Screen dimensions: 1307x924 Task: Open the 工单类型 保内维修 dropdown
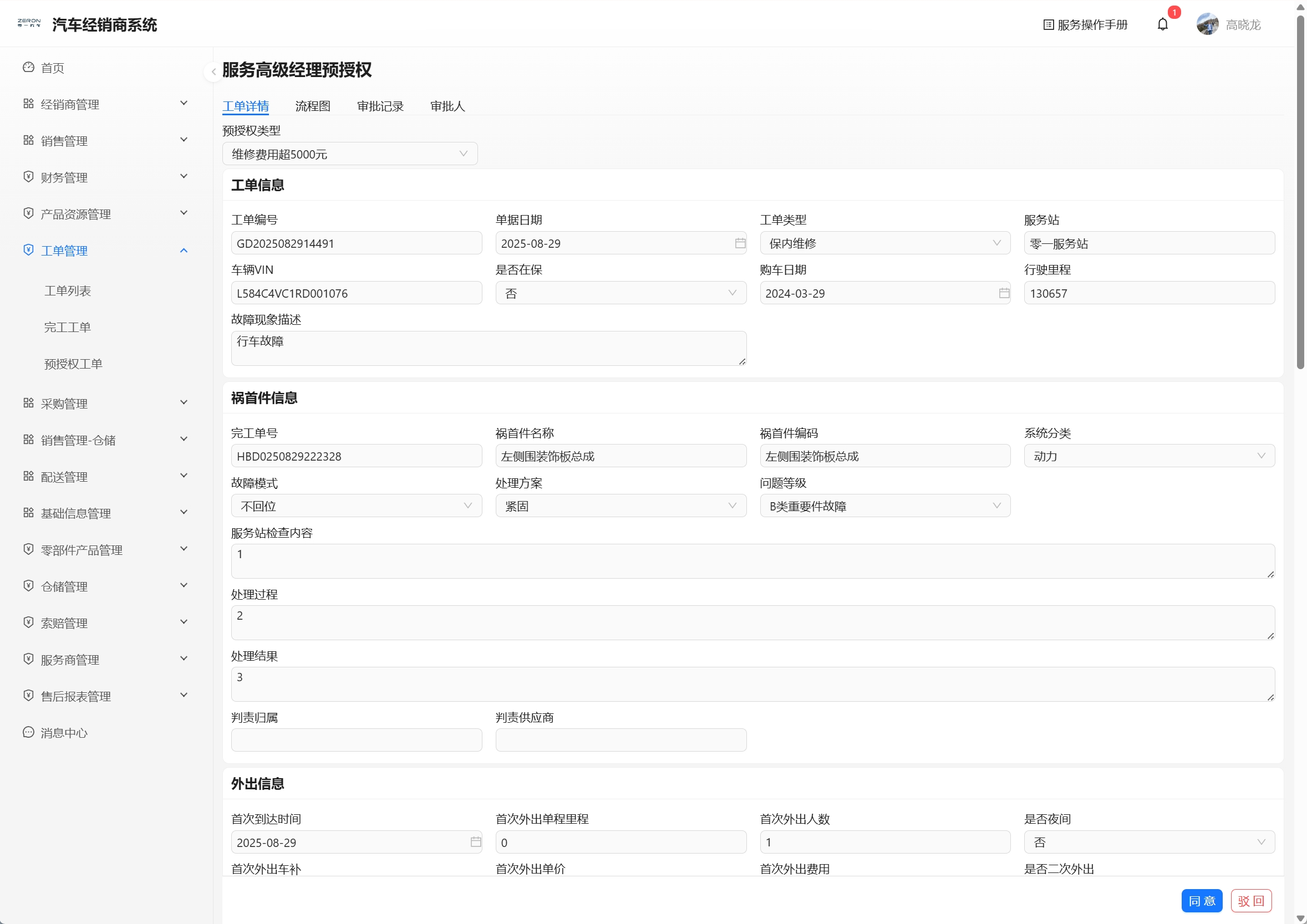884,243
